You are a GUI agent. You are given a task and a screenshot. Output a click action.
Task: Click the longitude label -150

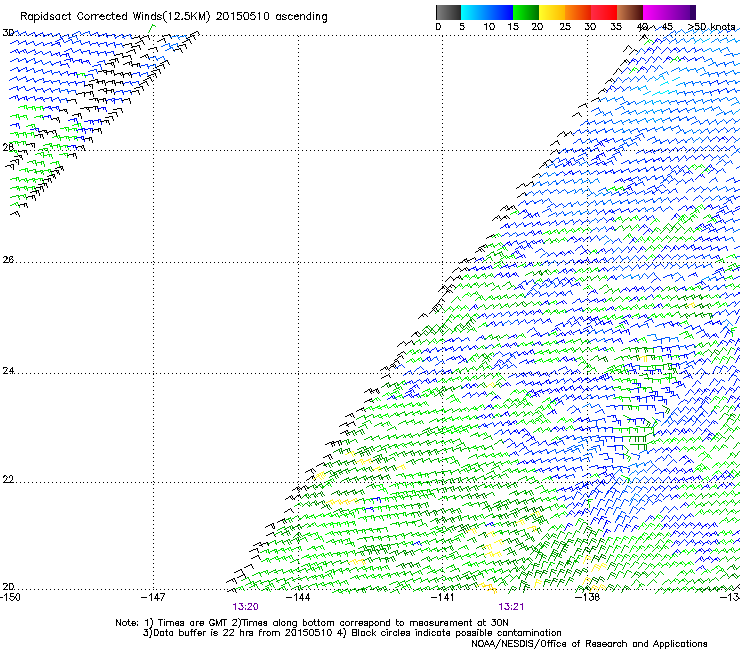tap(10, 597)
